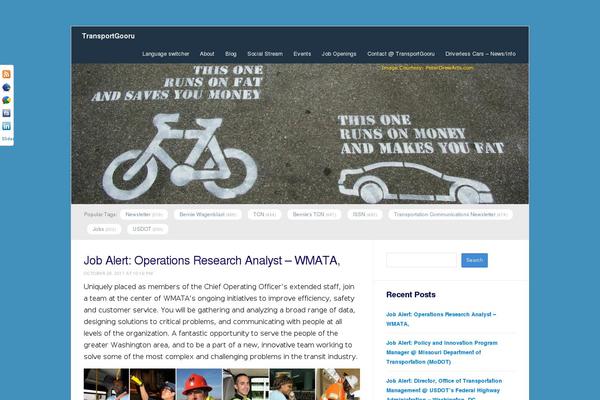Open the Events menu item
600x400 pixels.
click(302, 54)
